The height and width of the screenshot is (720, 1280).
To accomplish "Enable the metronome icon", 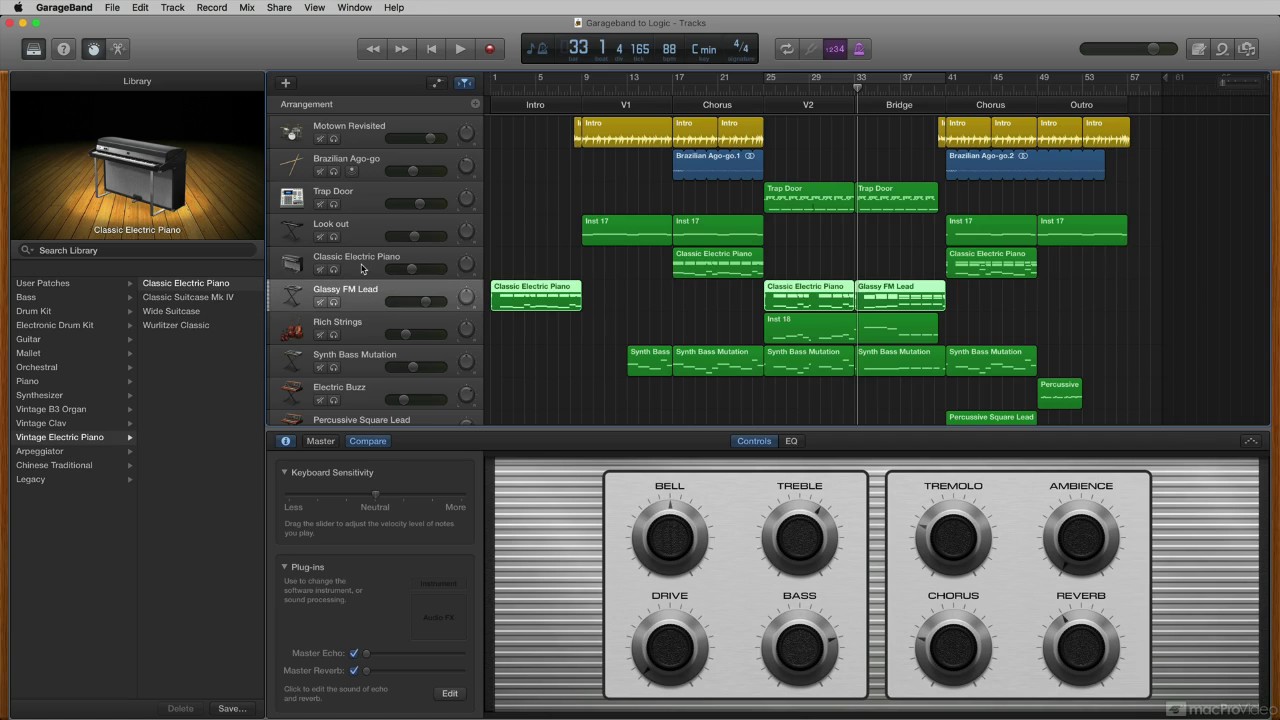I will (x=859, y=48).
